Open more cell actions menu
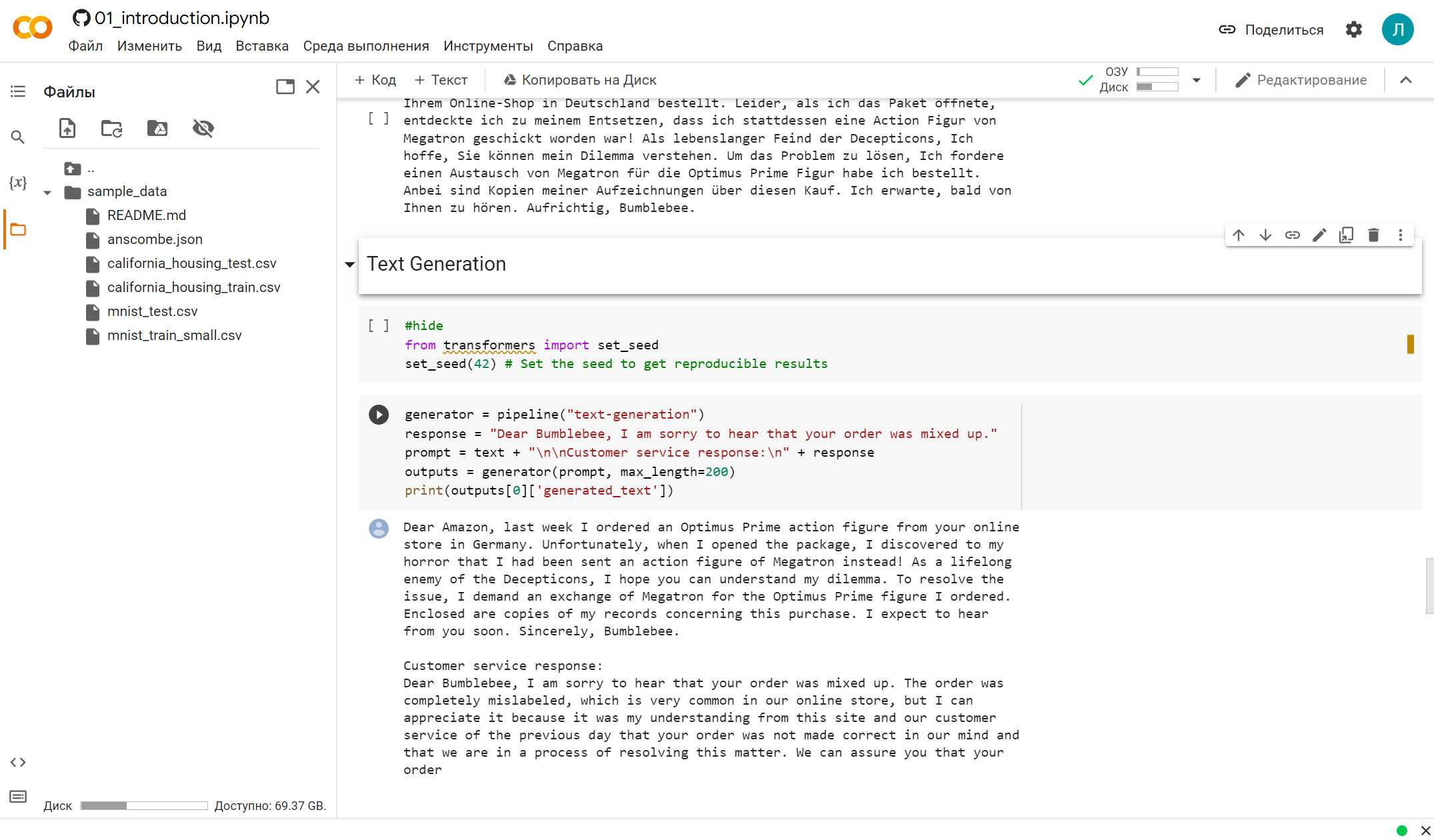The image size is (1434, 840). point(1401,235)
